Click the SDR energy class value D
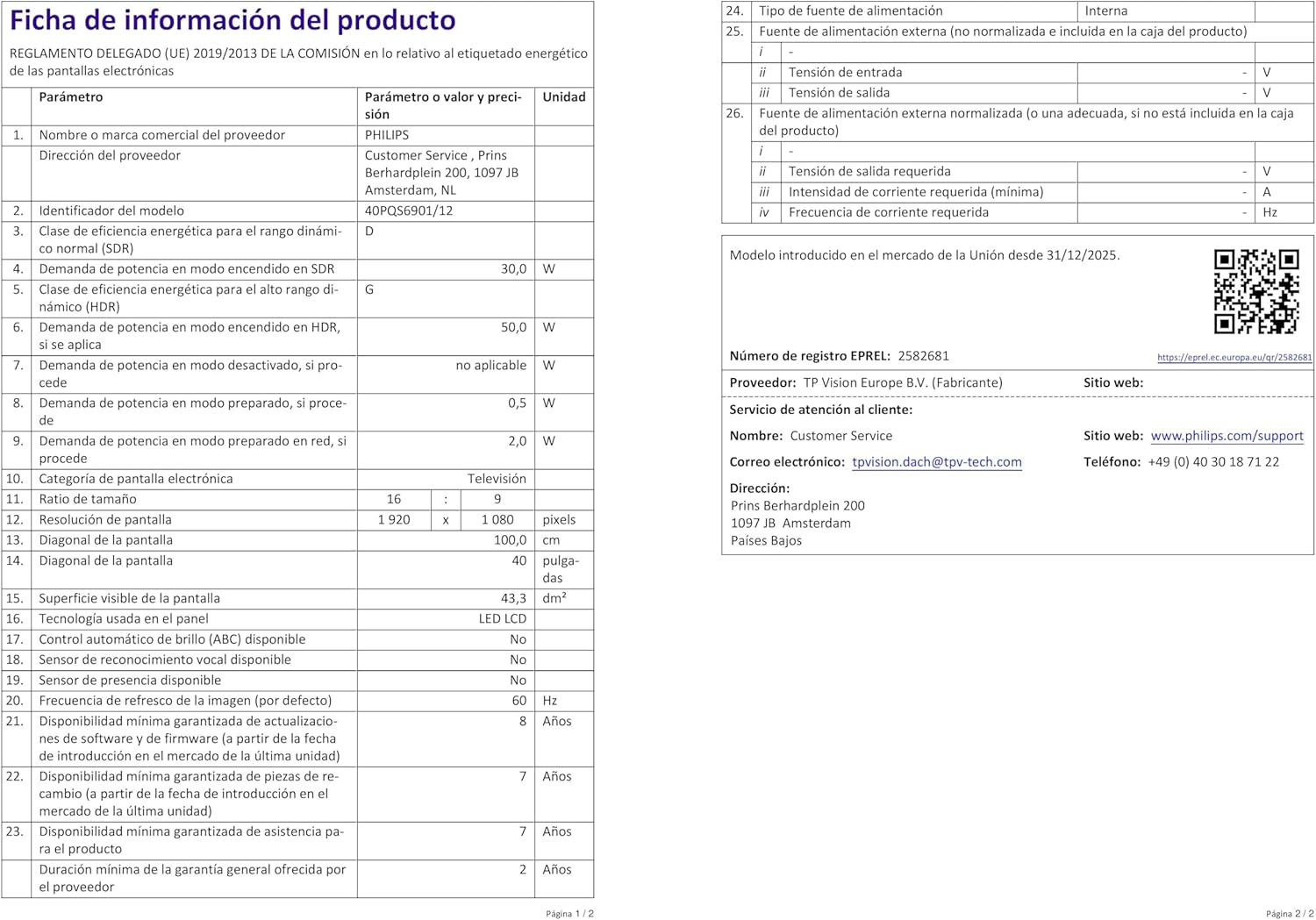1316x920 pixels. (369, 232)
